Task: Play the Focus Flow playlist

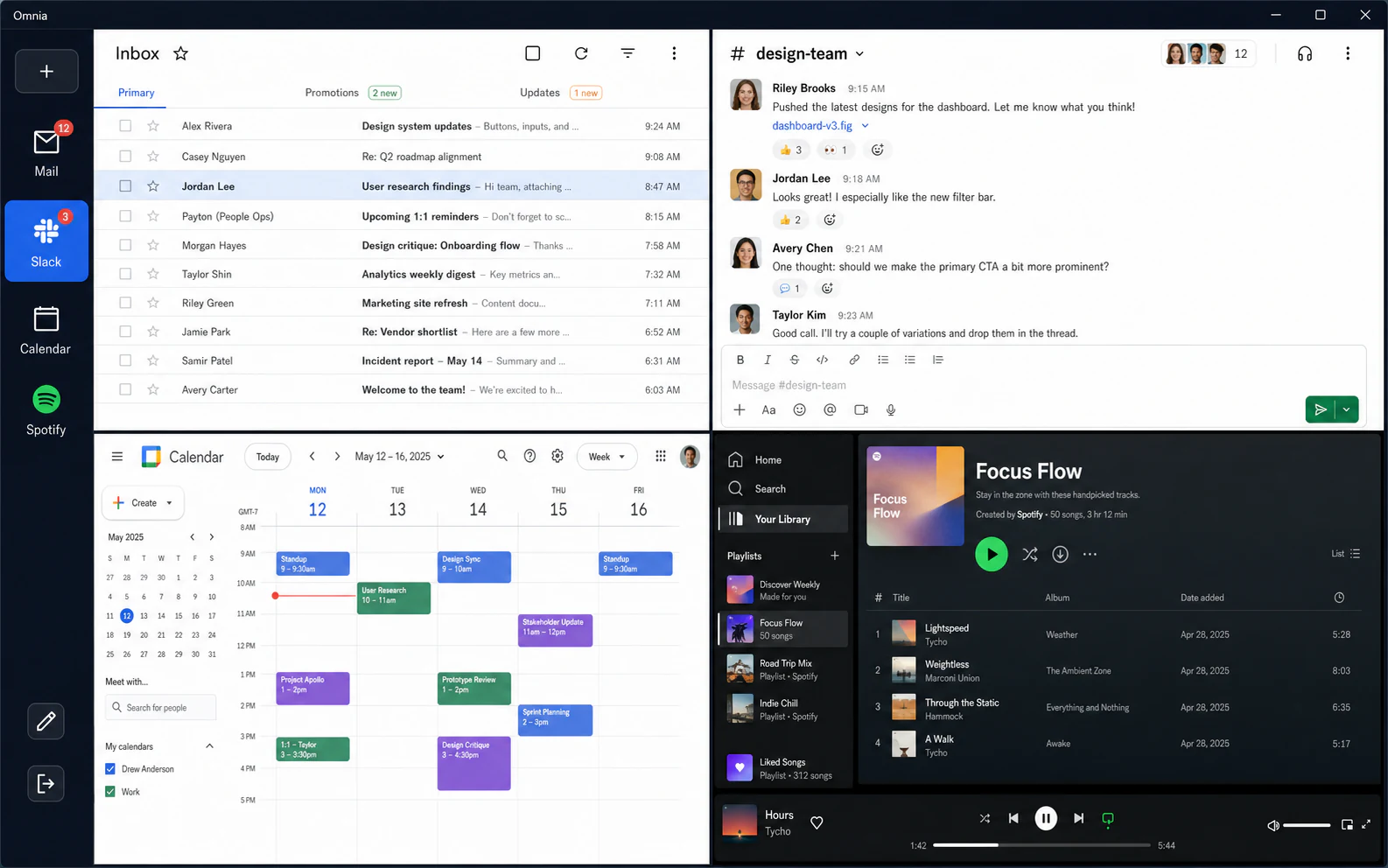Action: (992, 554)
